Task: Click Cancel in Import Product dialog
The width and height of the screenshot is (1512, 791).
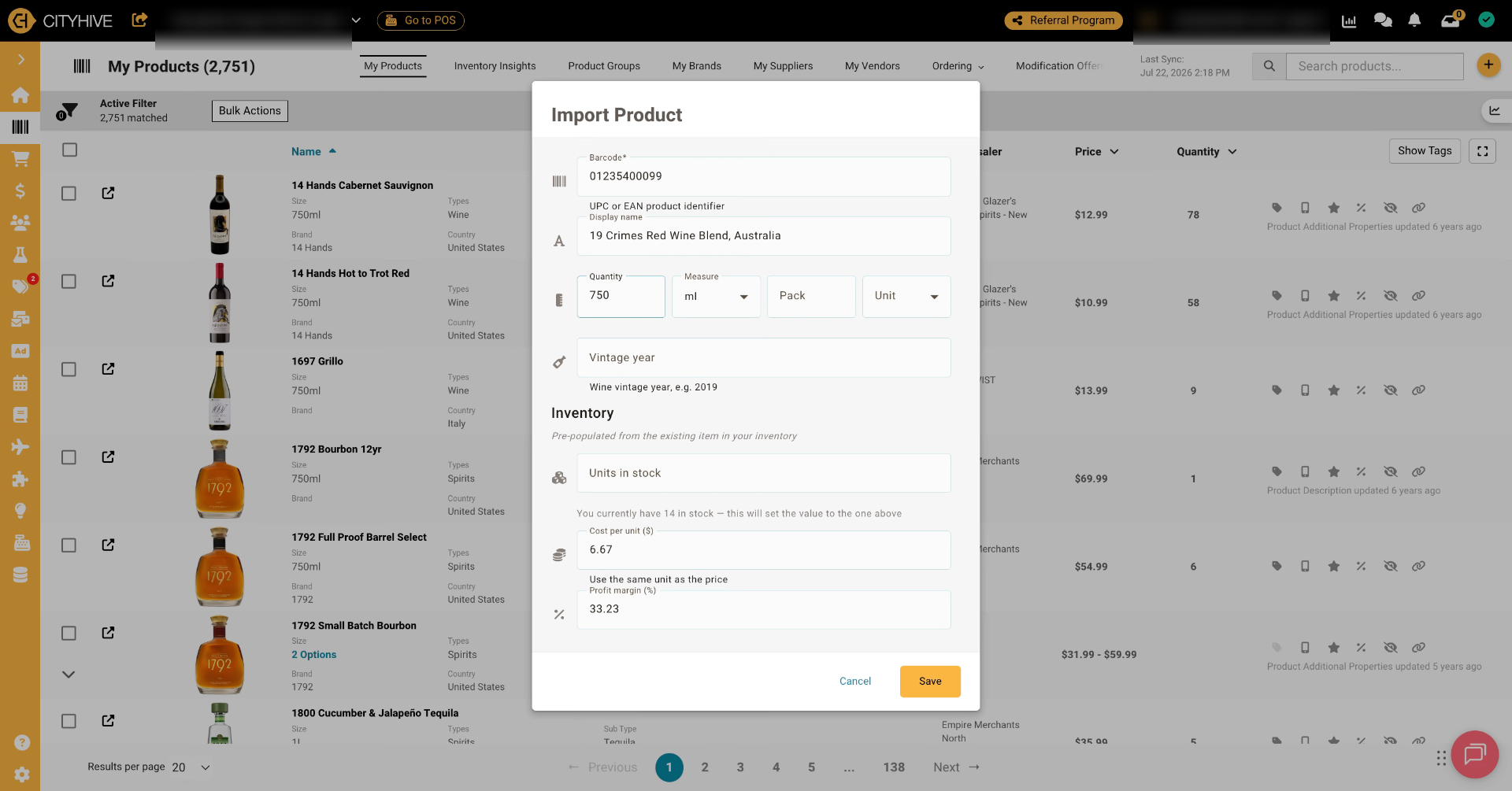Action: (855, 682)
